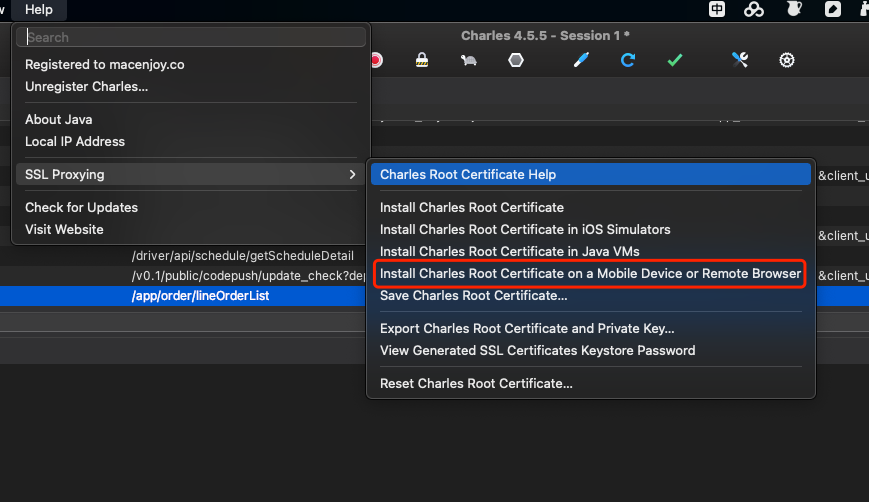The width and height of the screenshot is (869, 502).
Task: Click the blue Repeat arrow icon
Action: (x=628, y=60)
